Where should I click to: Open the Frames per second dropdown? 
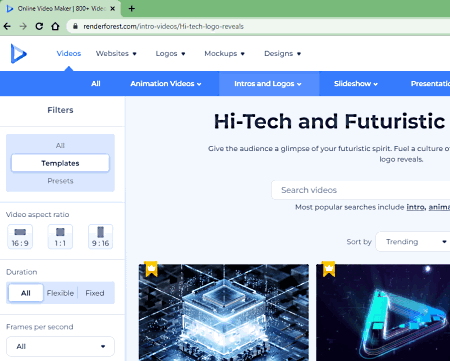click(60, 346)
